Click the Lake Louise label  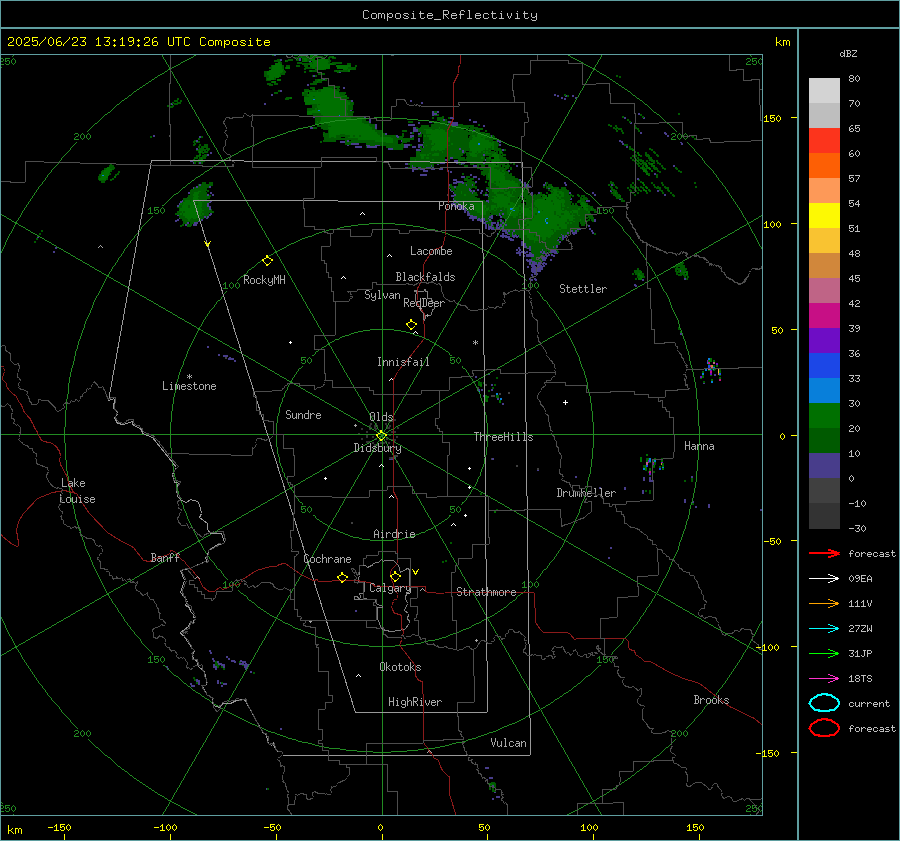[77, 491]
